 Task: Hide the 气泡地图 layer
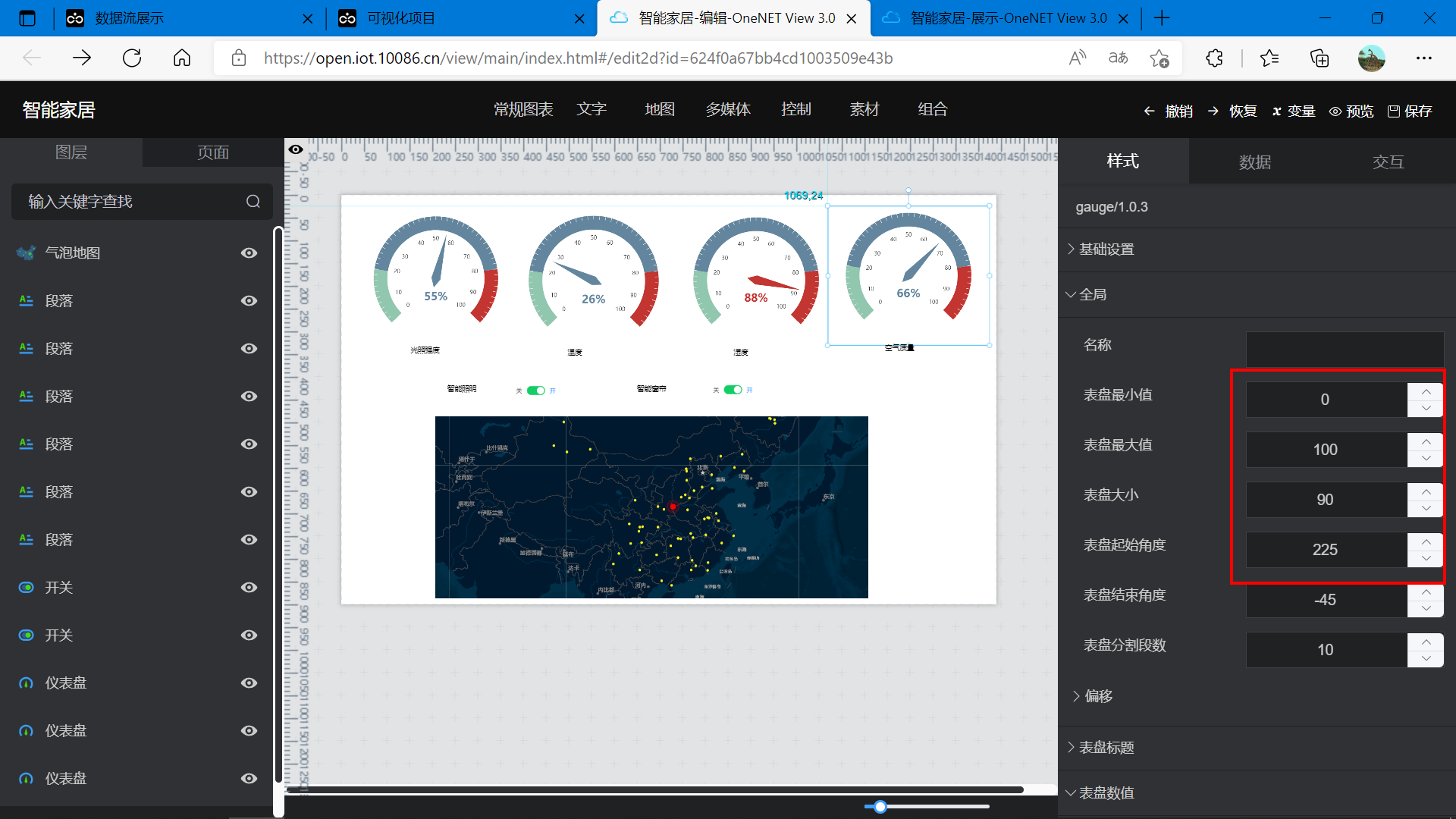(249, 253)
